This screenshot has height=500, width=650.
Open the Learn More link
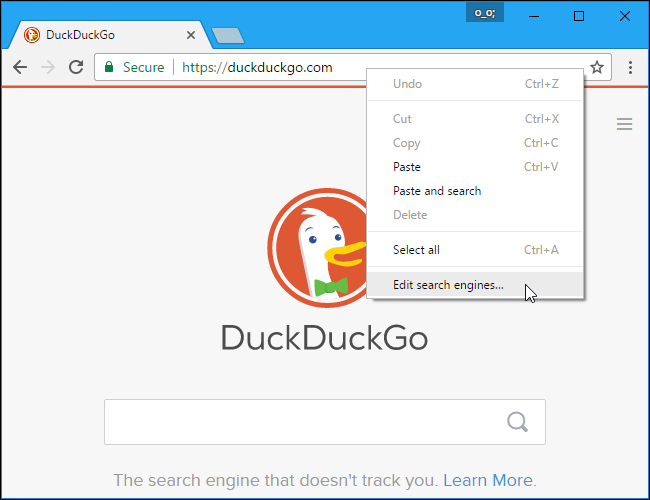(x=488, y=480)
